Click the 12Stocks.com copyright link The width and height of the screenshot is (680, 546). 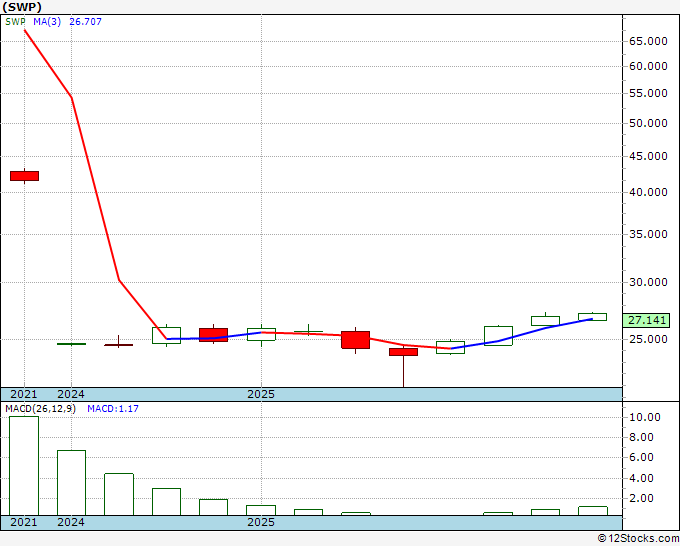(638, 538)
